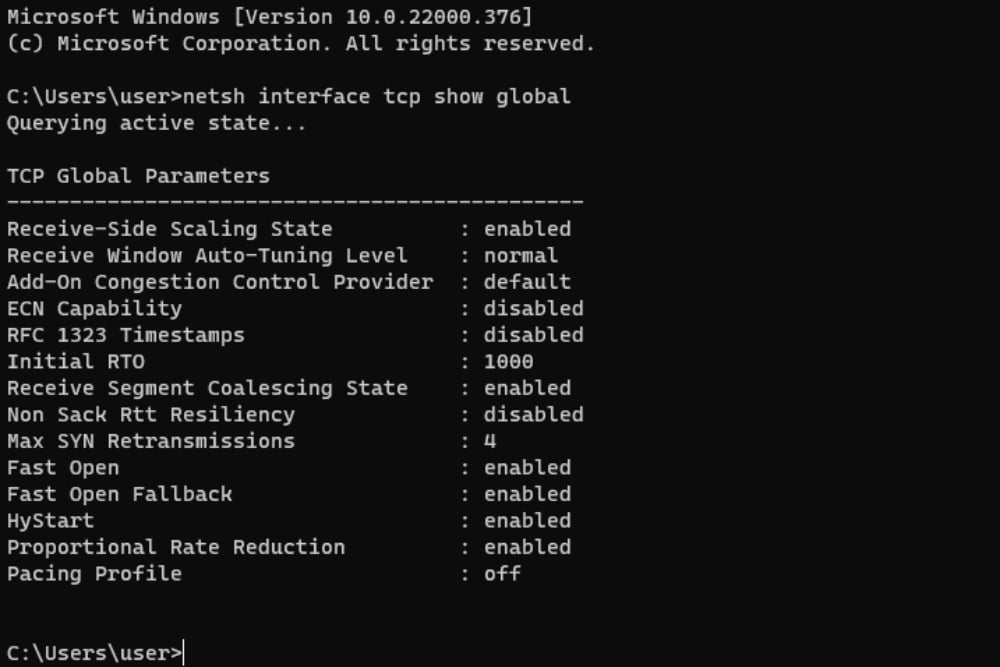Click the ECN Capability disabled value
This screenshot has width=1000, height=667.
(x=534, y=309)
